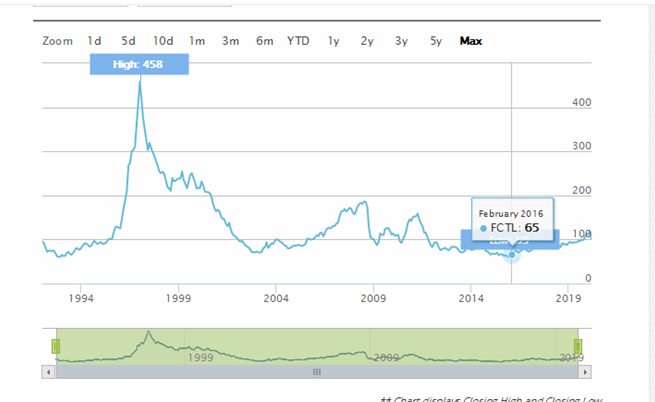Select the 1d zoom range
The image size is (655, 402).
[x=95, y=41]
